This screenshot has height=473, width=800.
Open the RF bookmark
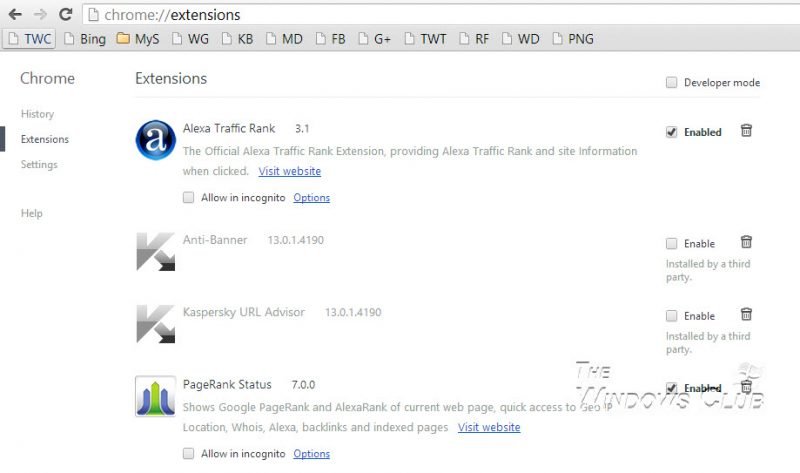tap(474, 39)
